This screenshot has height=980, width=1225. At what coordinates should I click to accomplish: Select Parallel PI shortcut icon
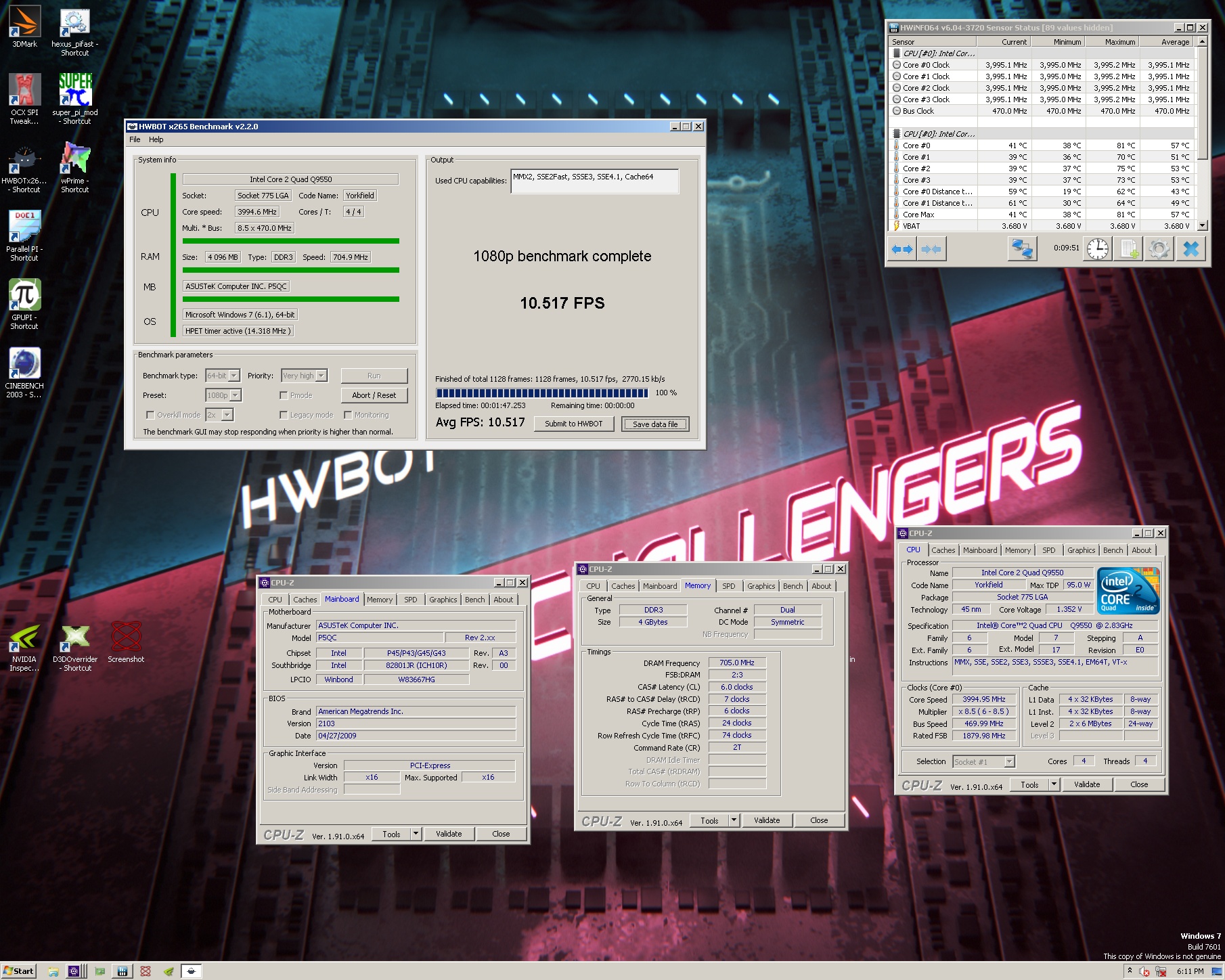[24, 237]
